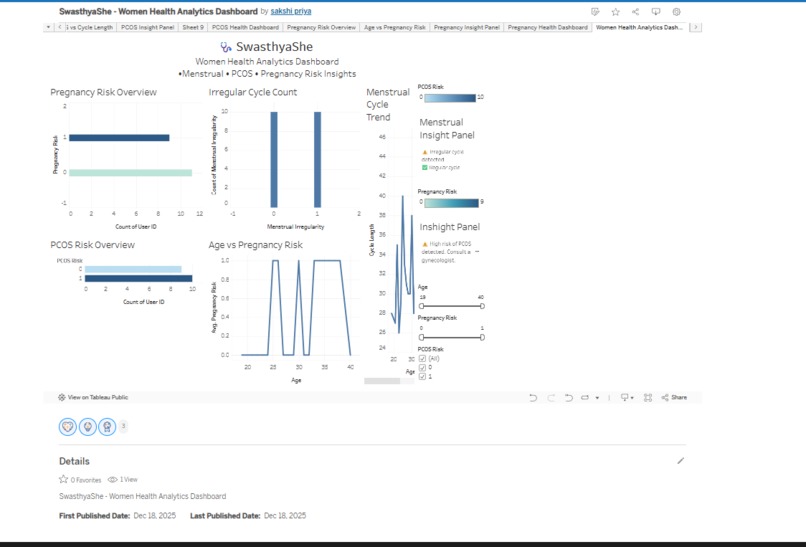Open the refresh options dropdown arrow
Image resolution: width=806 pixels, height=547 pixels.
597,398
